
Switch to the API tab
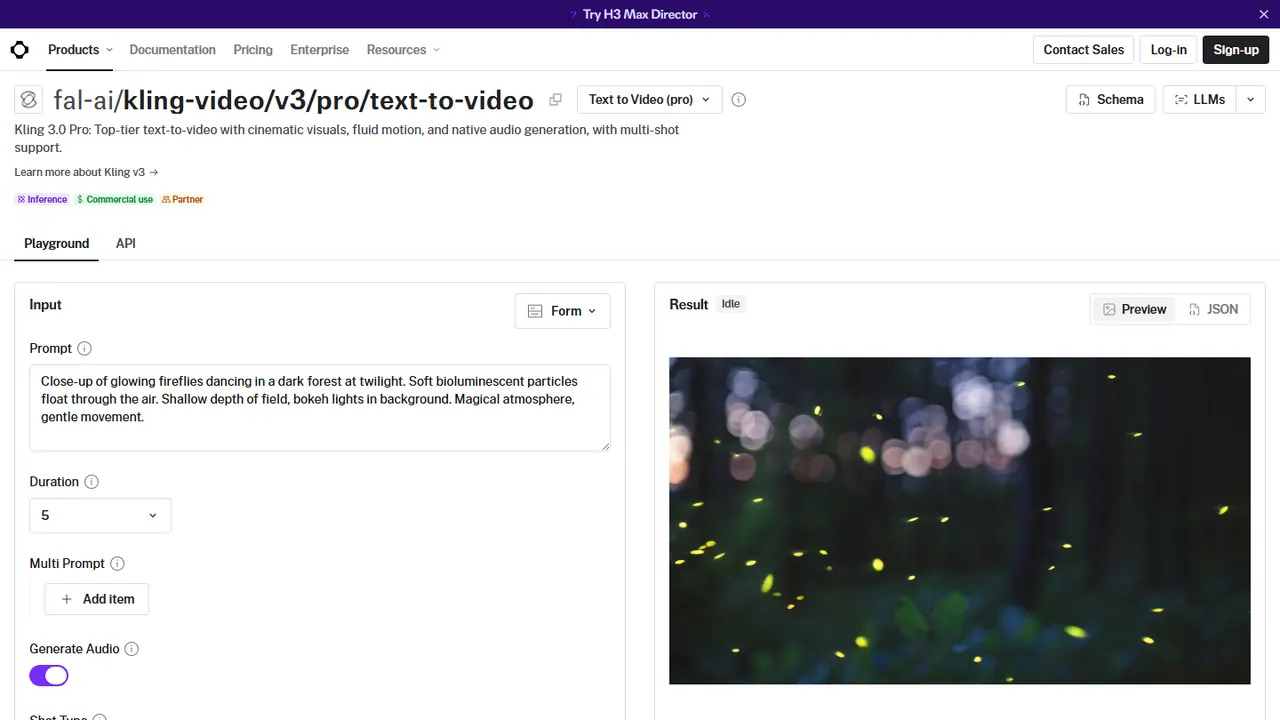(125, 243)
